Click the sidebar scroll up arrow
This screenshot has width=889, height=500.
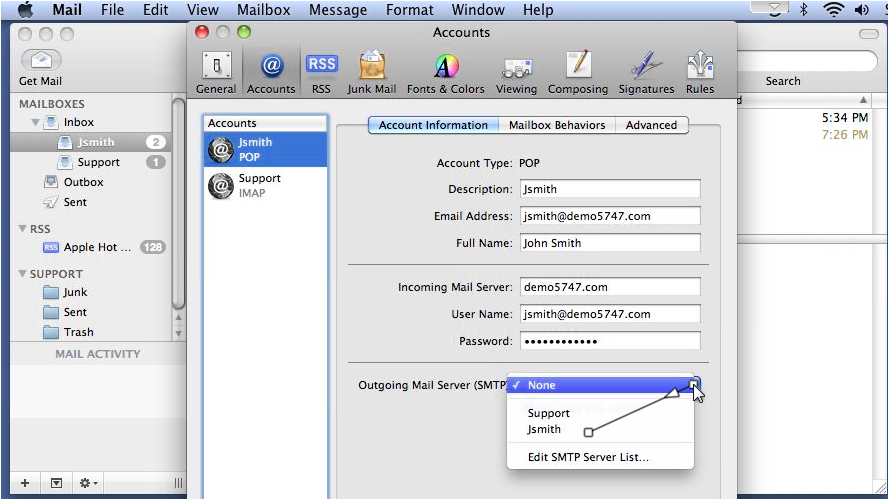(178, 318)
